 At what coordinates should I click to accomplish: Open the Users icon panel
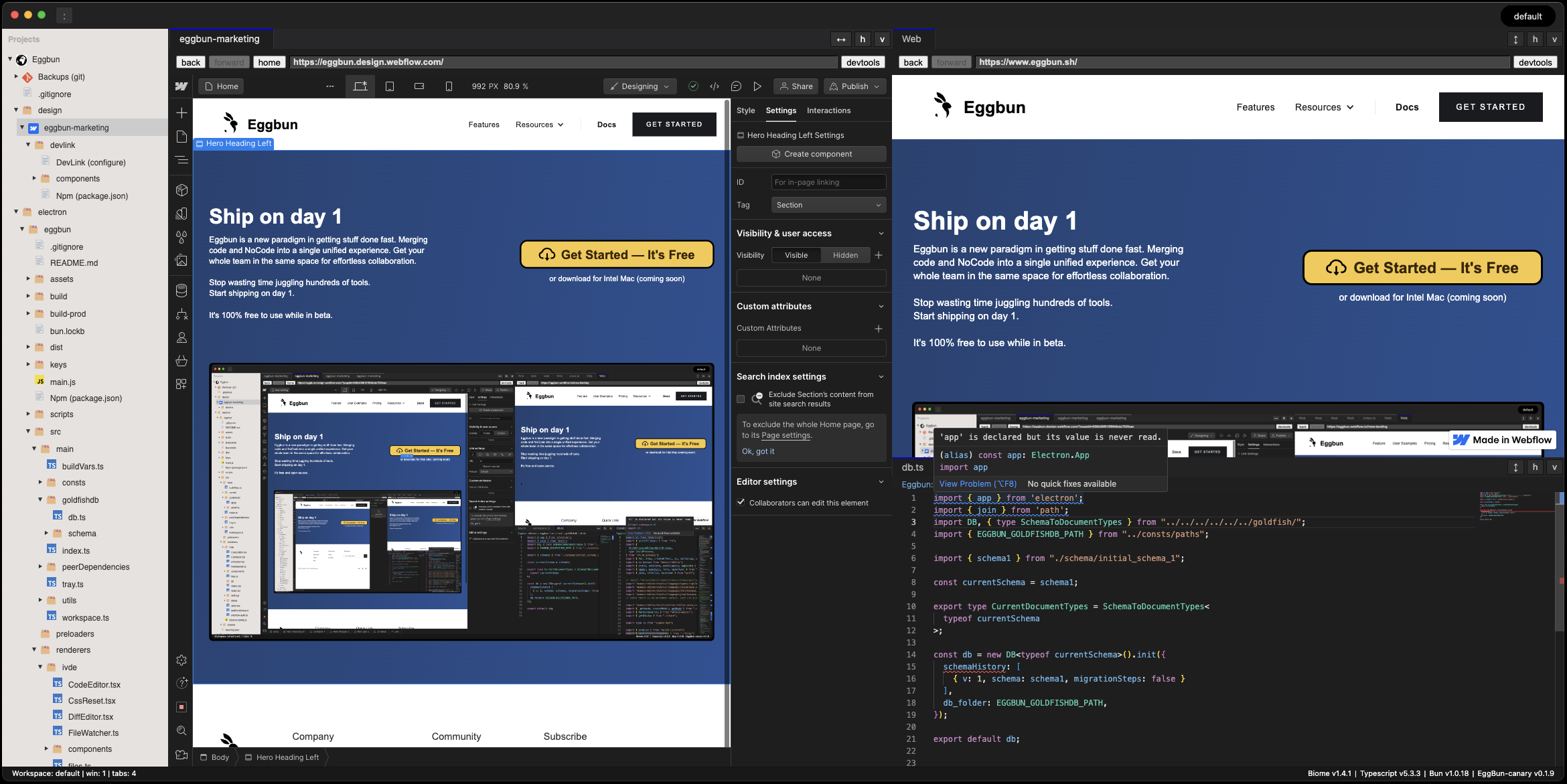(x=181, y=337)
